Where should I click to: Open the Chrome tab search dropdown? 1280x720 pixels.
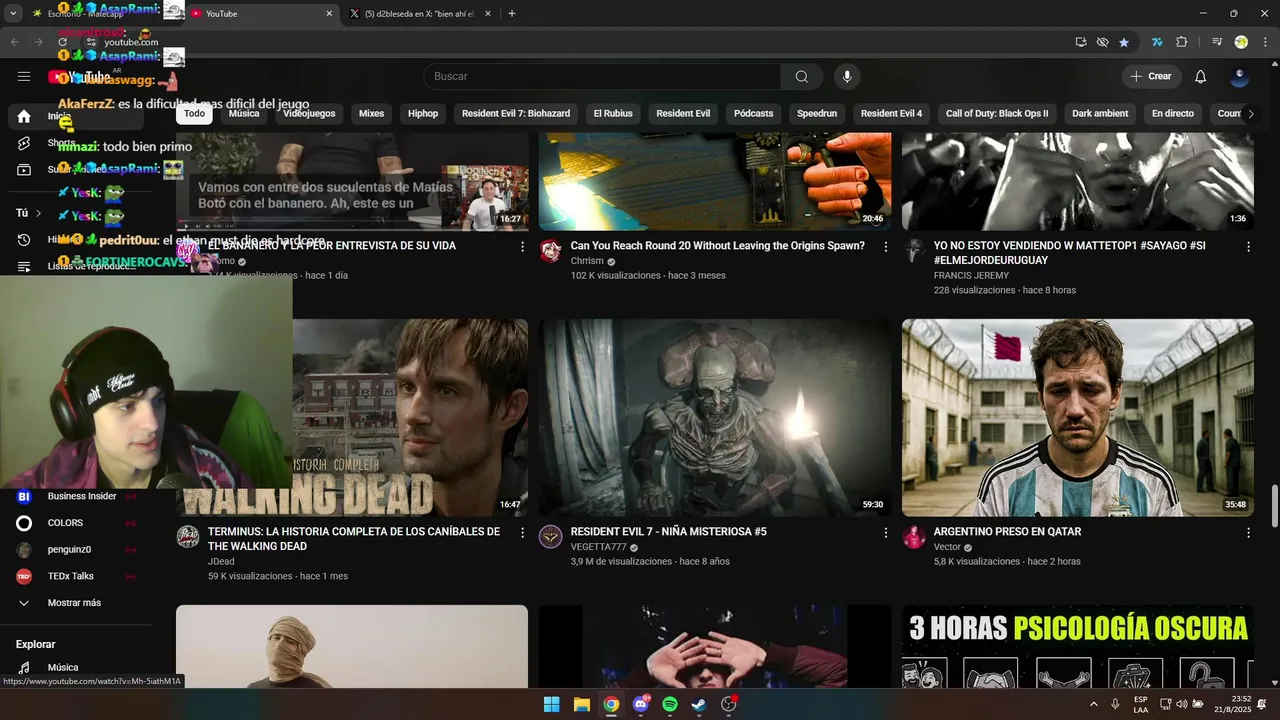(x=13, y=14)
